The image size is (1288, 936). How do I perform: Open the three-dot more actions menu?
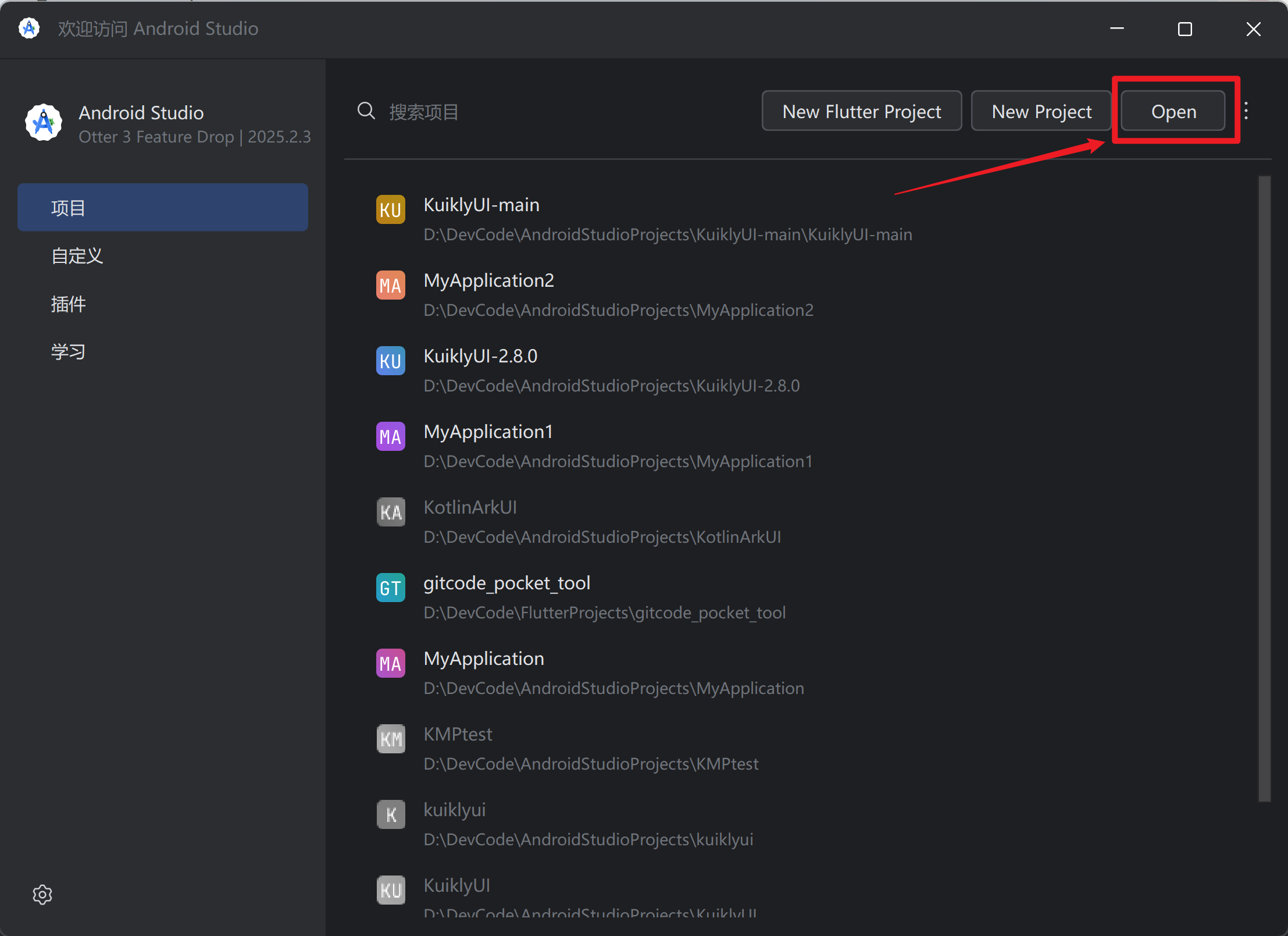tap(1246, 111)
